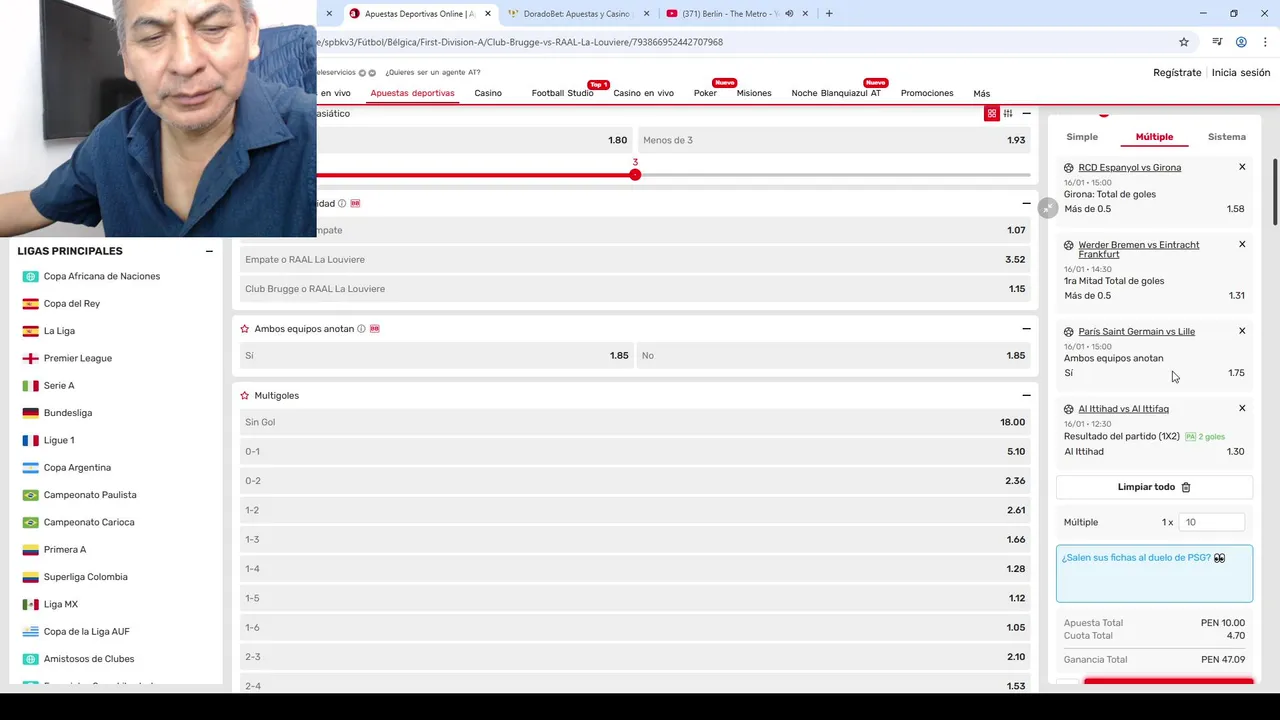Viewport: 1280px width, 720px height.
Task: Select Menos de 3 odds 1.93
Action: 834,140
